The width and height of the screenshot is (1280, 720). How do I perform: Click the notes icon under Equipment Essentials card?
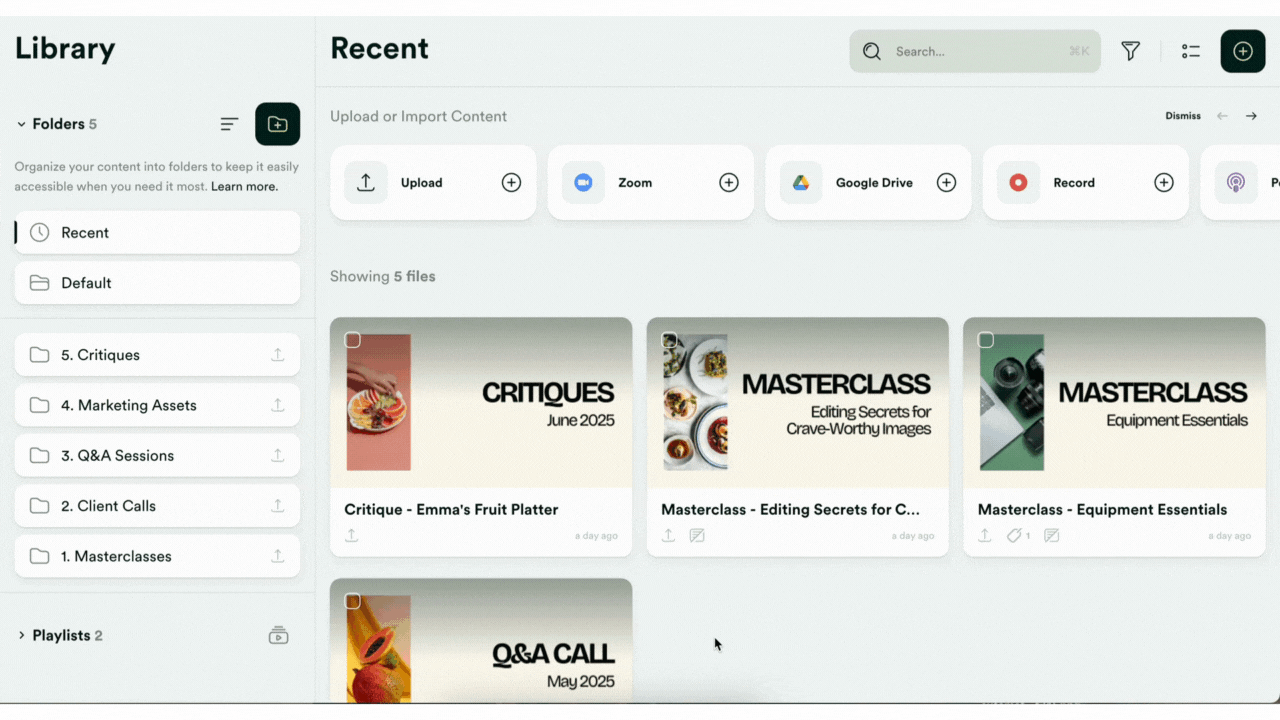(1052, 536)
